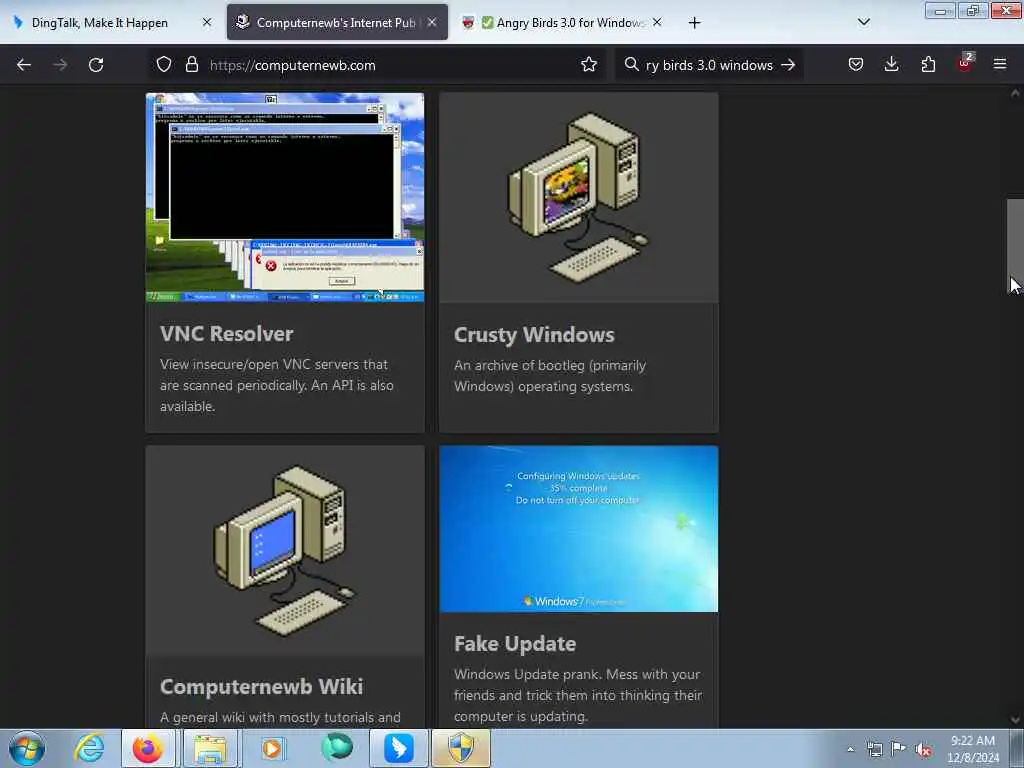Reload the current page
The height and width of the screenshot is (768, 1024).
tap(96, 65)
